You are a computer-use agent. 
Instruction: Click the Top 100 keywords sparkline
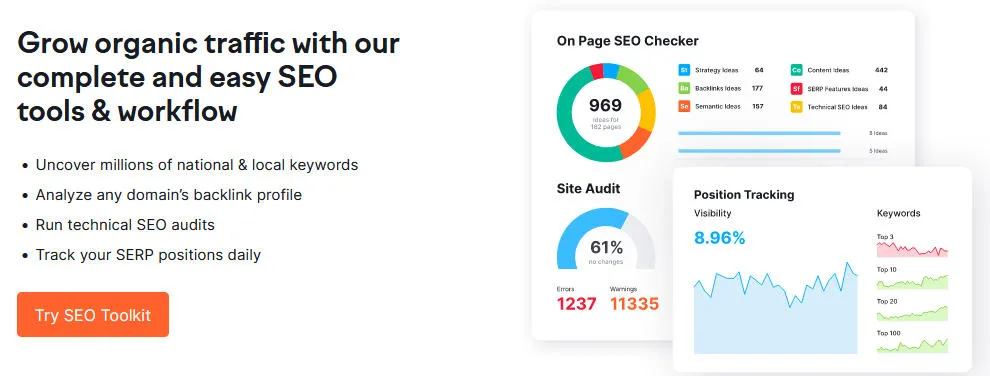click(x=912, y=345)
